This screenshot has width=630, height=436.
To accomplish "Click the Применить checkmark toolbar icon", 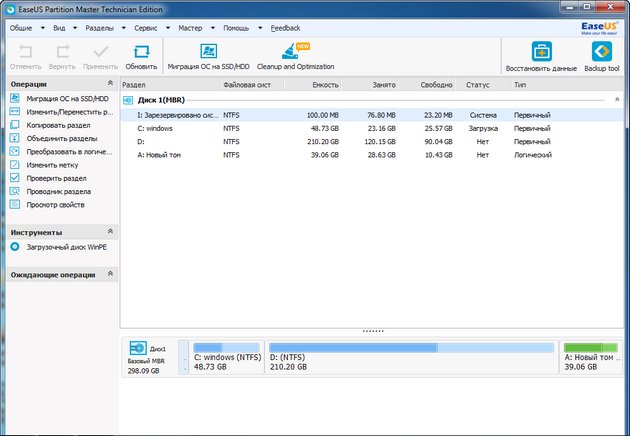I will tap(100, 52).
